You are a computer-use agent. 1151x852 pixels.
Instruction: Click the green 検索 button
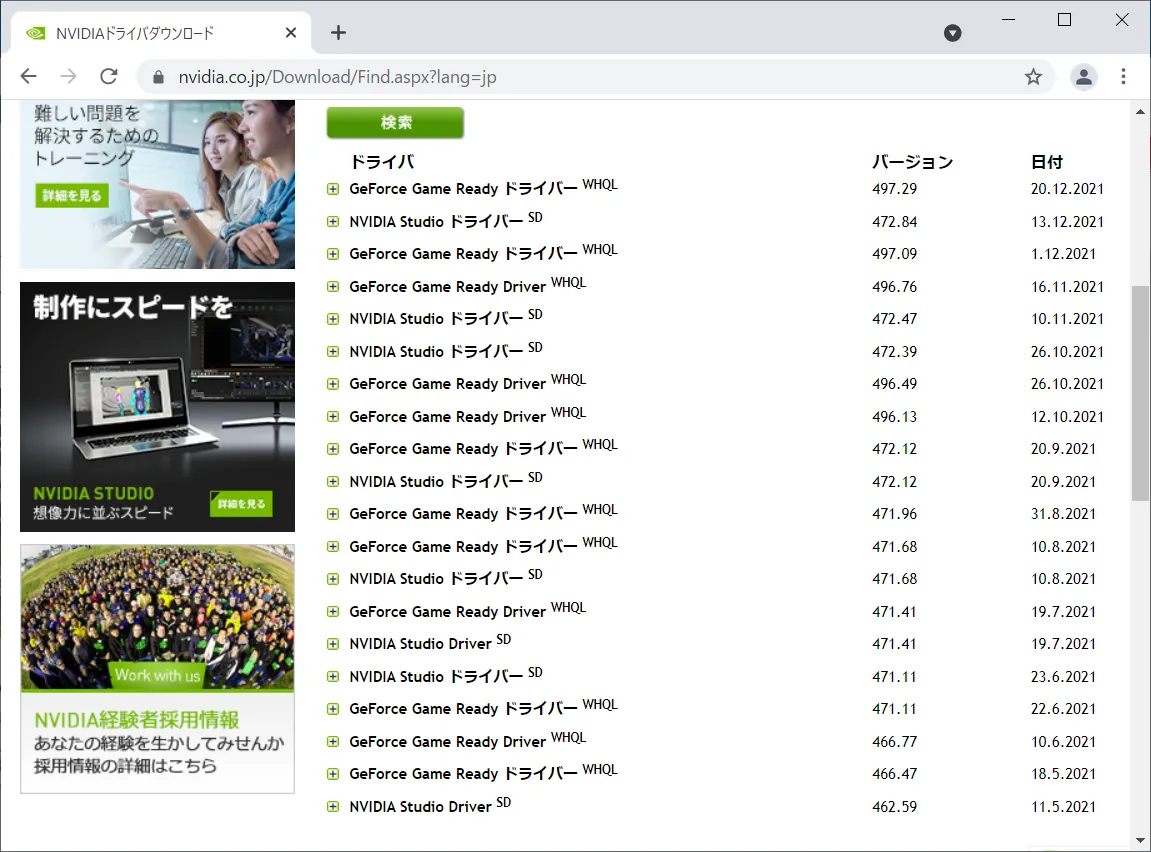(x=395, y=123)
